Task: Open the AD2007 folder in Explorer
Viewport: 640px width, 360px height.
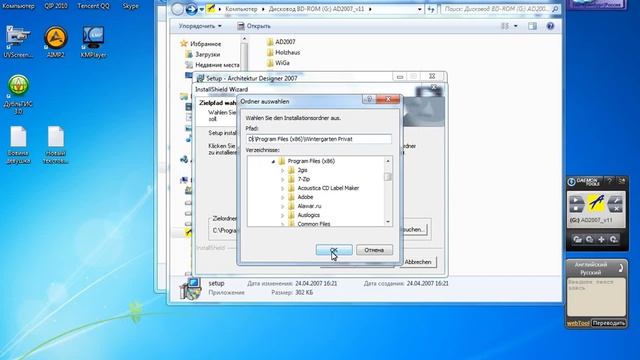Action: tap(281, 42)
